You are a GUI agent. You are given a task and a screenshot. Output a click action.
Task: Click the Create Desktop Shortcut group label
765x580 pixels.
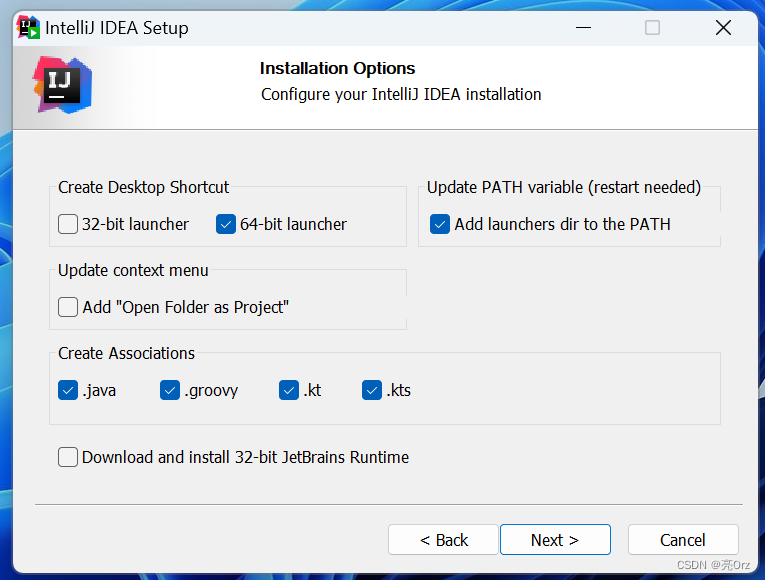(143, 187)
